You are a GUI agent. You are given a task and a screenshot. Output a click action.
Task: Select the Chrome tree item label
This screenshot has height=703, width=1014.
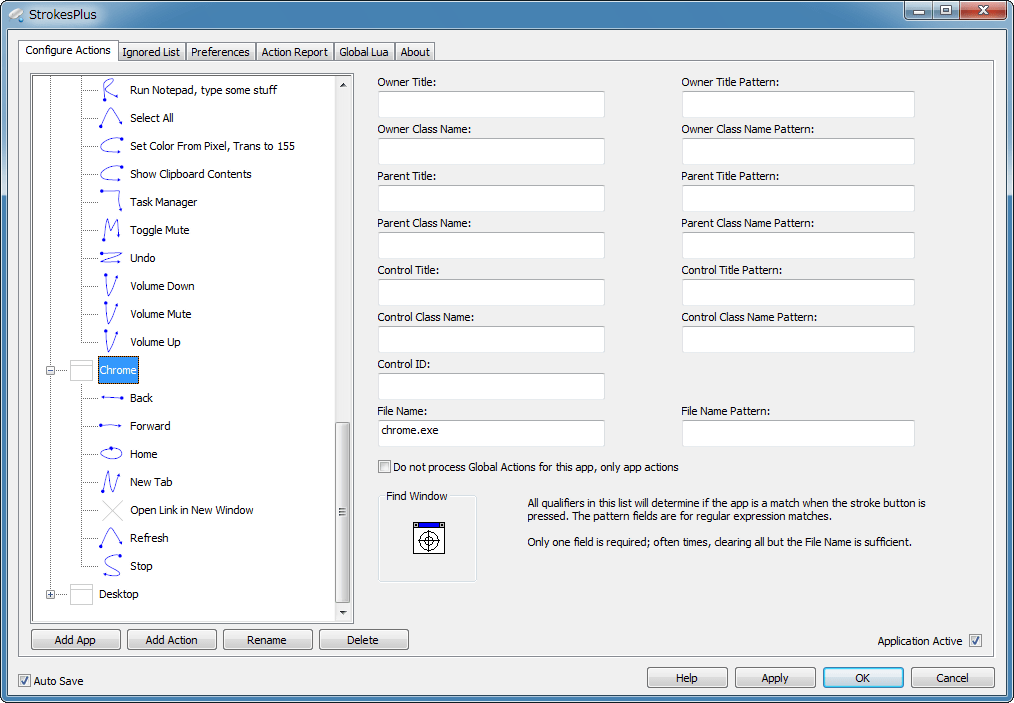(118, 370)
